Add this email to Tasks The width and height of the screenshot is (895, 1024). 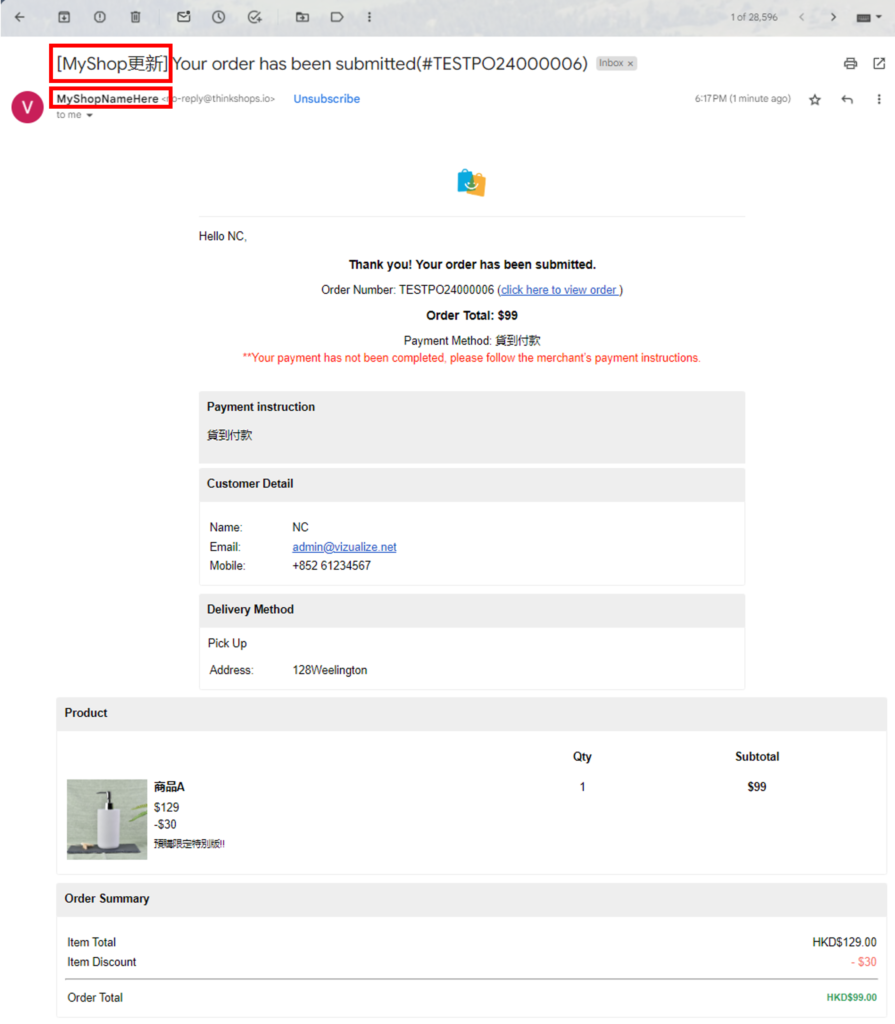tap(255, 17)
